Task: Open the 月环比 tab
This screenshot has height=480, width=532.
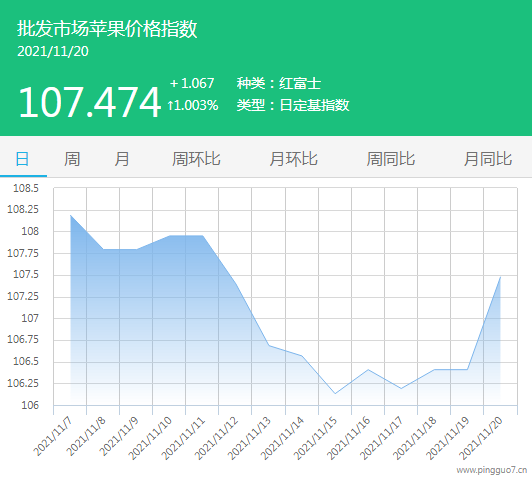Action: point(293,159)
